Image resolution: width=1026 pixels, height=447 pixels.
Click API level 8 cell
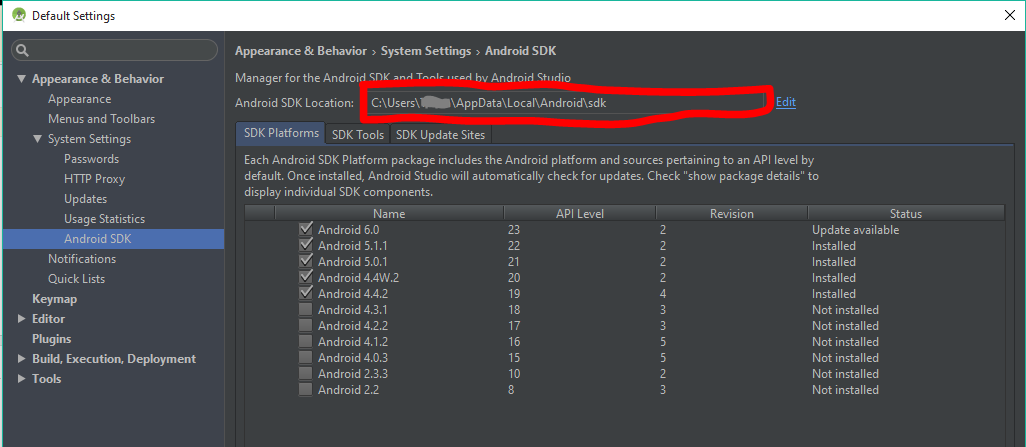pyautogui.click(x=510, y=390)
